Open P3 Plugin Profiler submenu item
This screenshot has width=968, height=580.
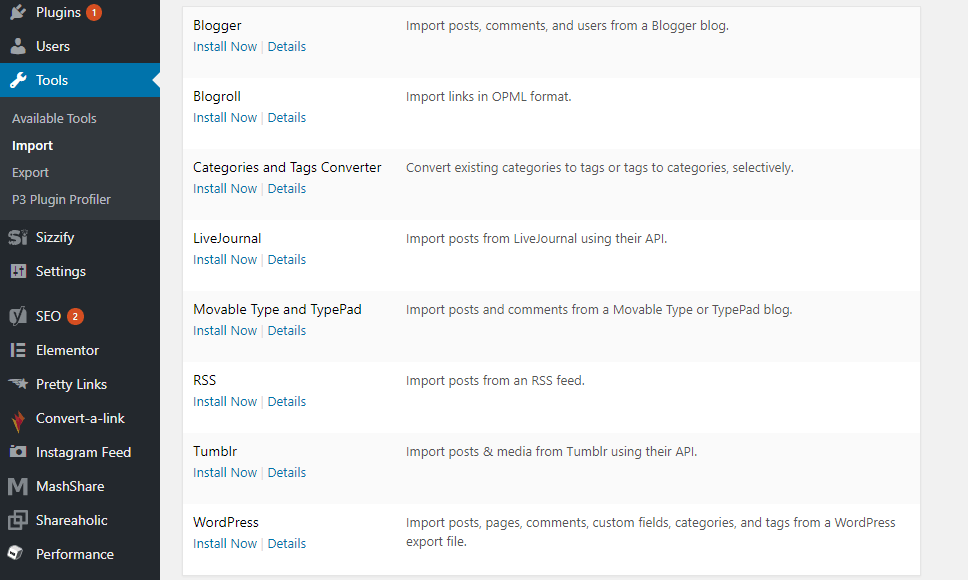point(61,199)
